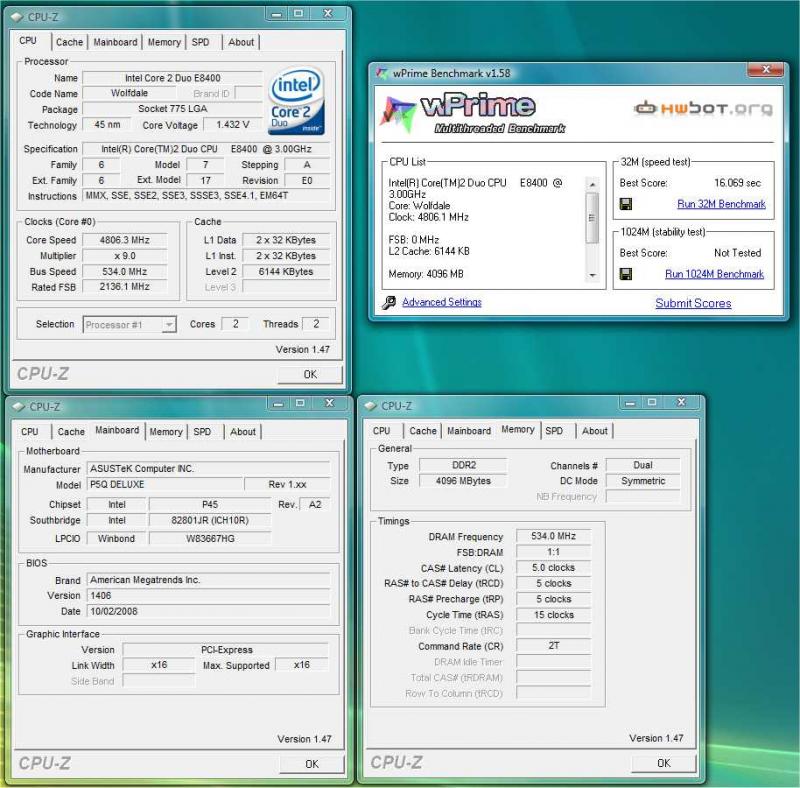Click the Cycle Time value 15 clocks
This screenshot has height=788, width=800.
click(x=553, y=615)
